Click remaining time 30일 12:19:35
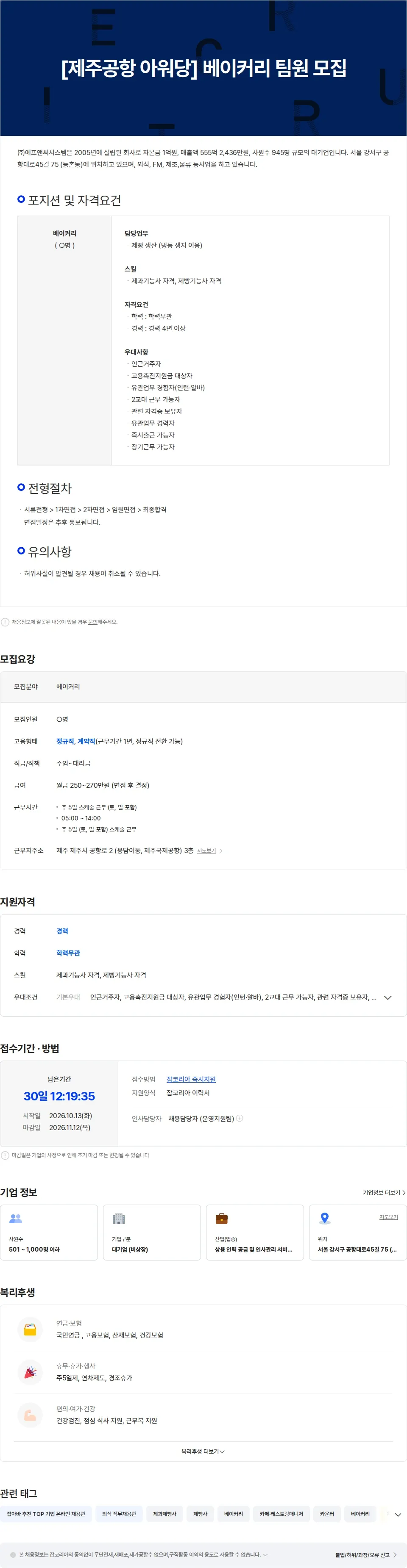Screen dimensions: 407x1568 click(59, 1096)
